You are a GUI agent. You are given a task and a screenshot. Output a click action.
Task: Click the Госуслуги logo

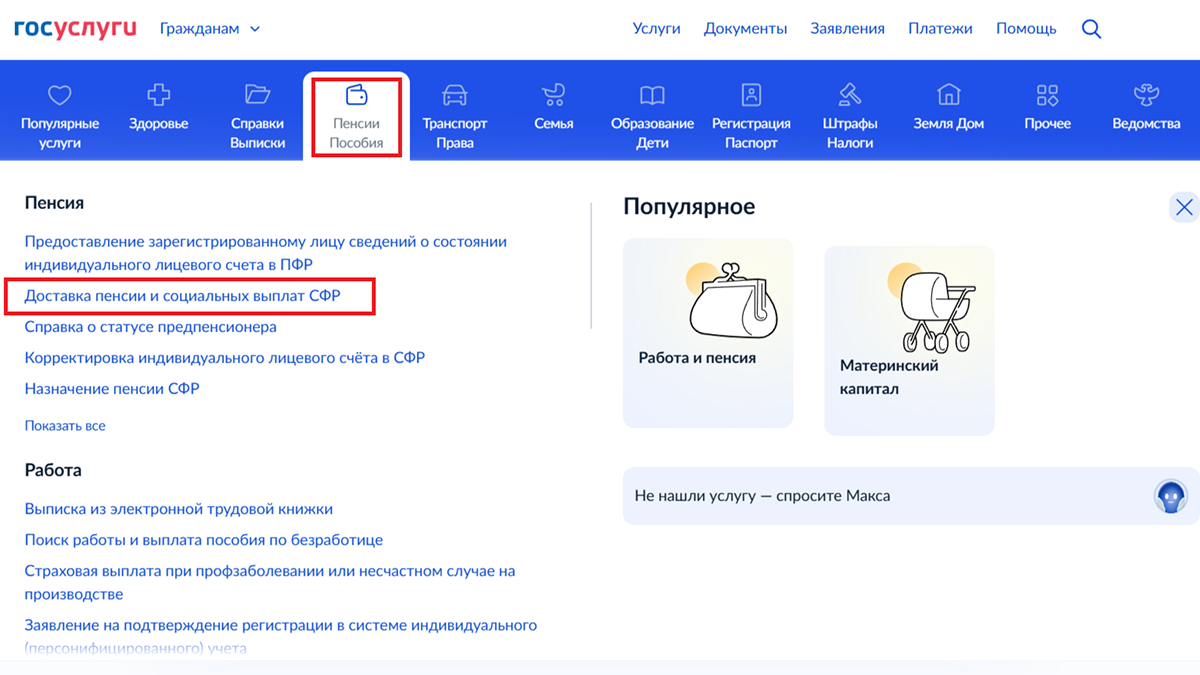click(75, 28)
